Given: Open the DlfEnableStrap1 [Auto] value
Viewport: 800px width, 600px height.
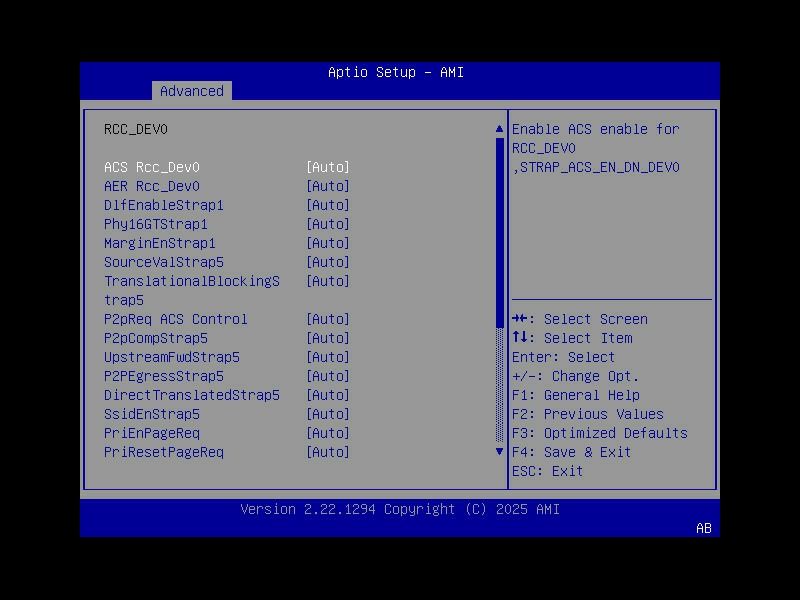Looking at the screenshot, I should click(x=328, y=205).
